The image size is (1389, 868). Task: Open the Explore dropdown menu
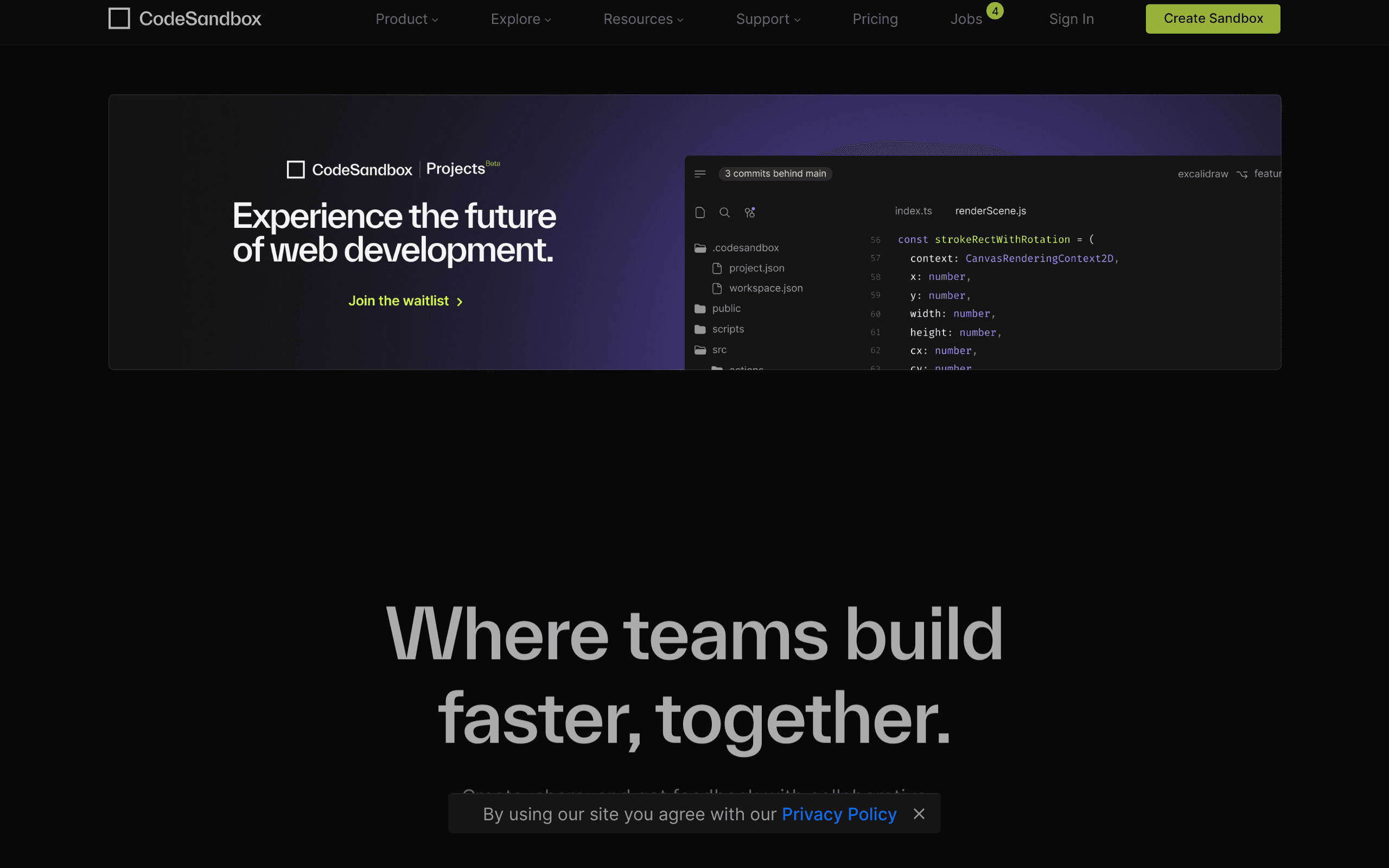tap(520, 19)
